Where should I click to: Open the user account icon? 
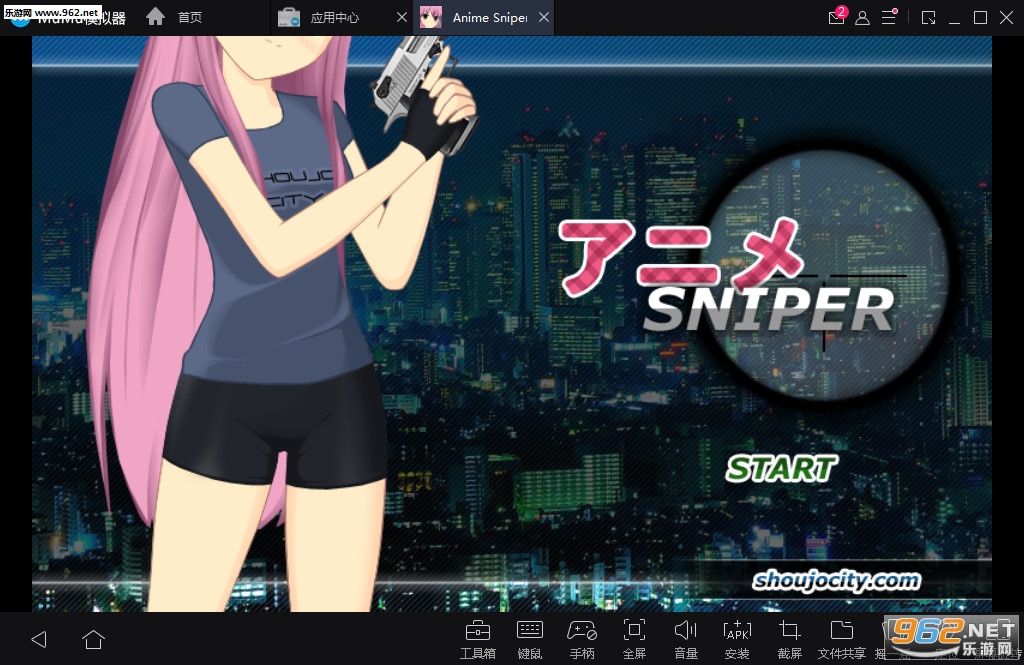(862, 18)
